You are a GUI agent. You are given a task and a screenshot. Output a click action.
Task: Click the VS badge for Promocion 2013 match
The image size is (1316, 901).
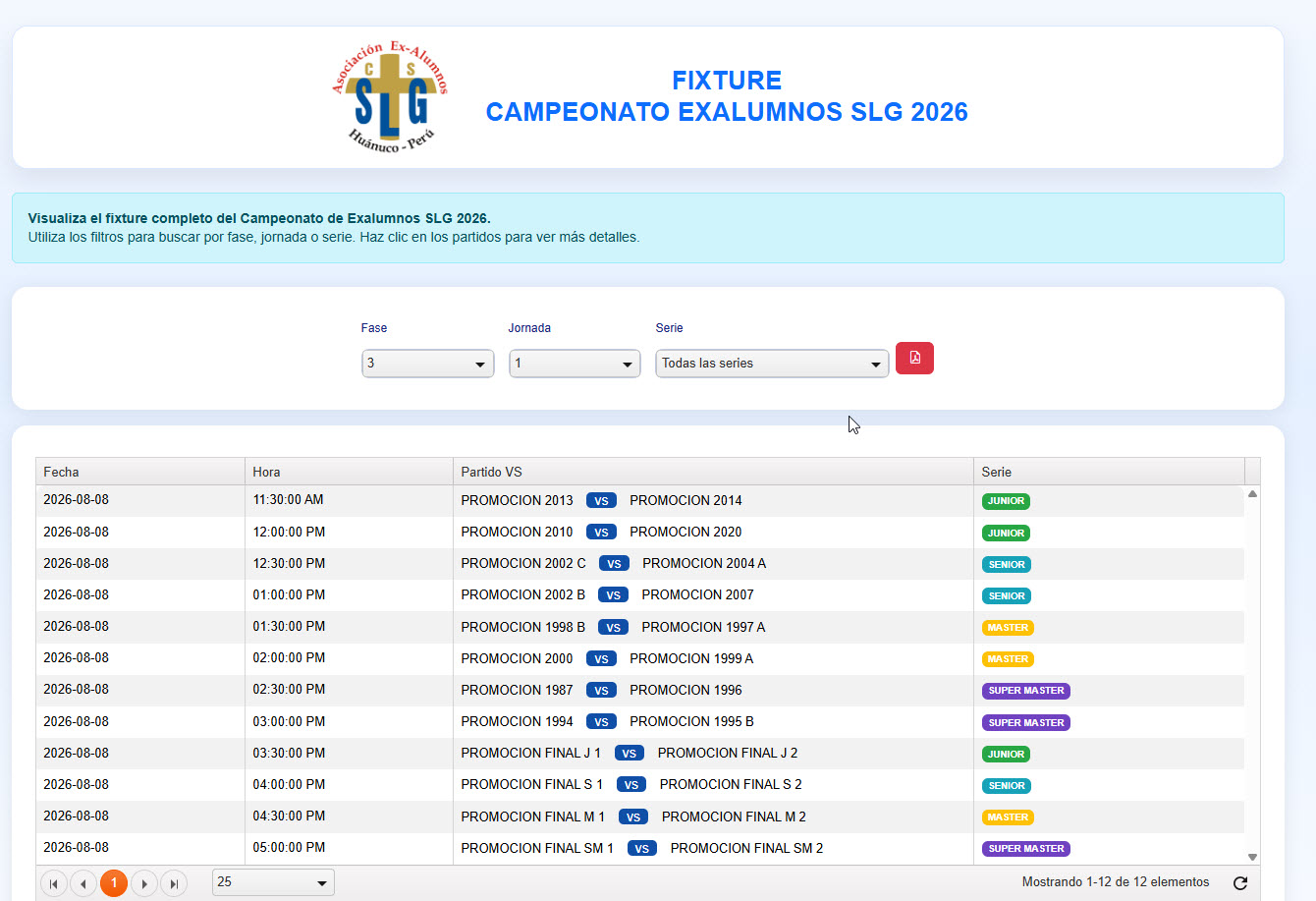point(601,501)
